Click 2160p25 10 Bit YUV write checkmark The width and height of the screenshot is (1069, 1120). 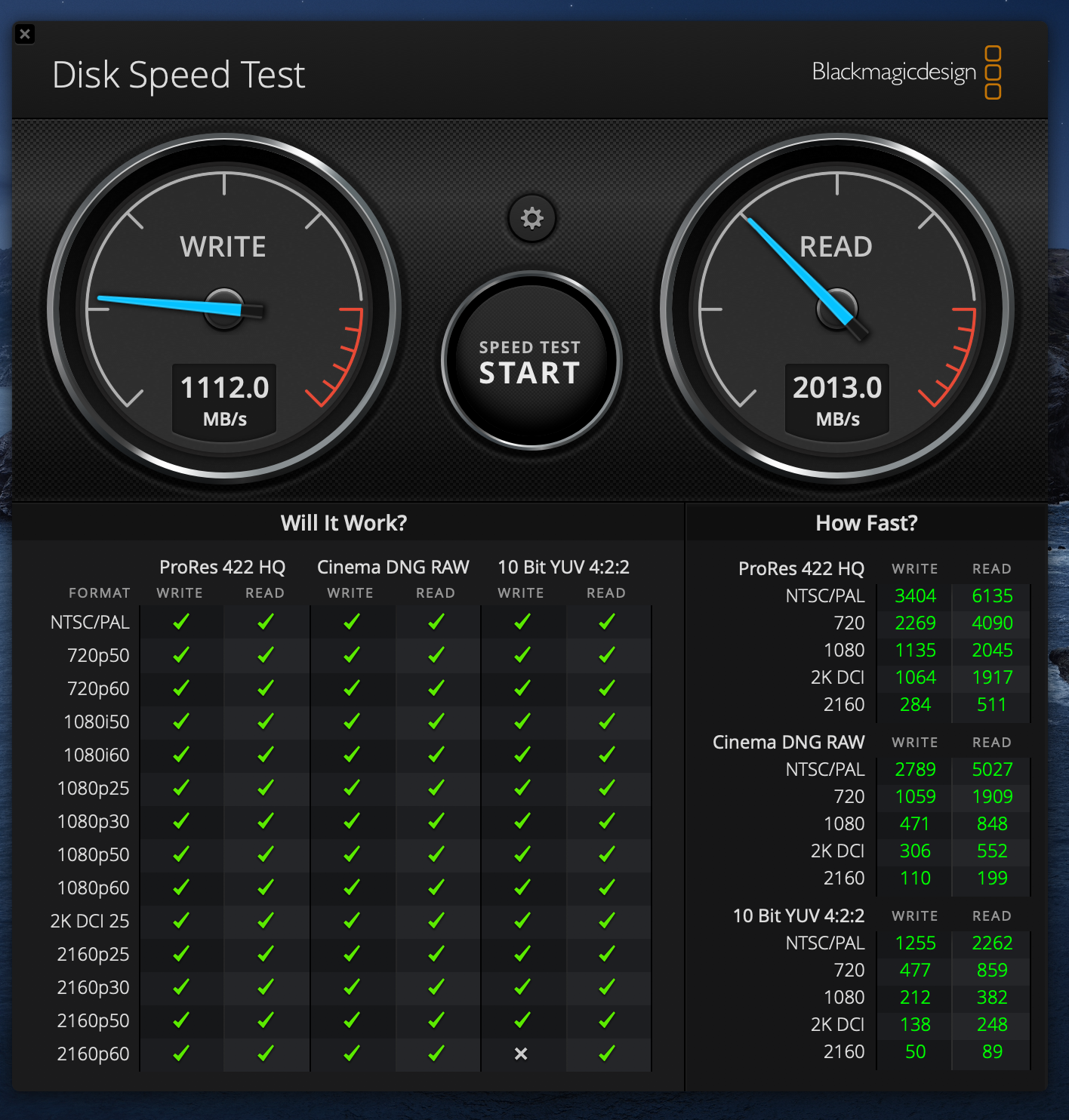(x=522, y=954)
